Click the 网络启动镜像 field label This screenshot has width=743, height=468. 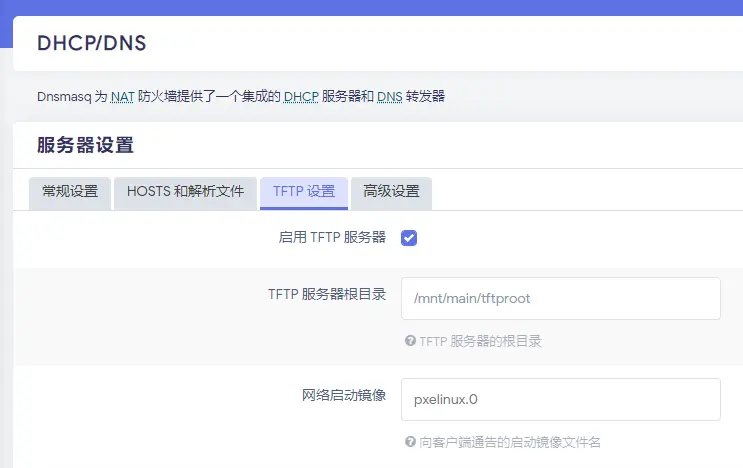click(x=344, y=395)
